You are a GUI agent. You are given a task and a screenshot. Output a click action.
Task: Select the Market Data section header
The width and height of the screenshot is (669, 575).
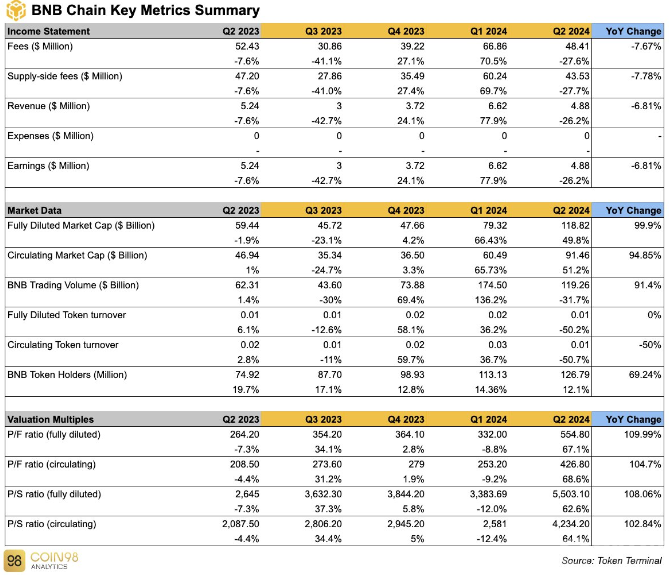[x=35, y=210]
